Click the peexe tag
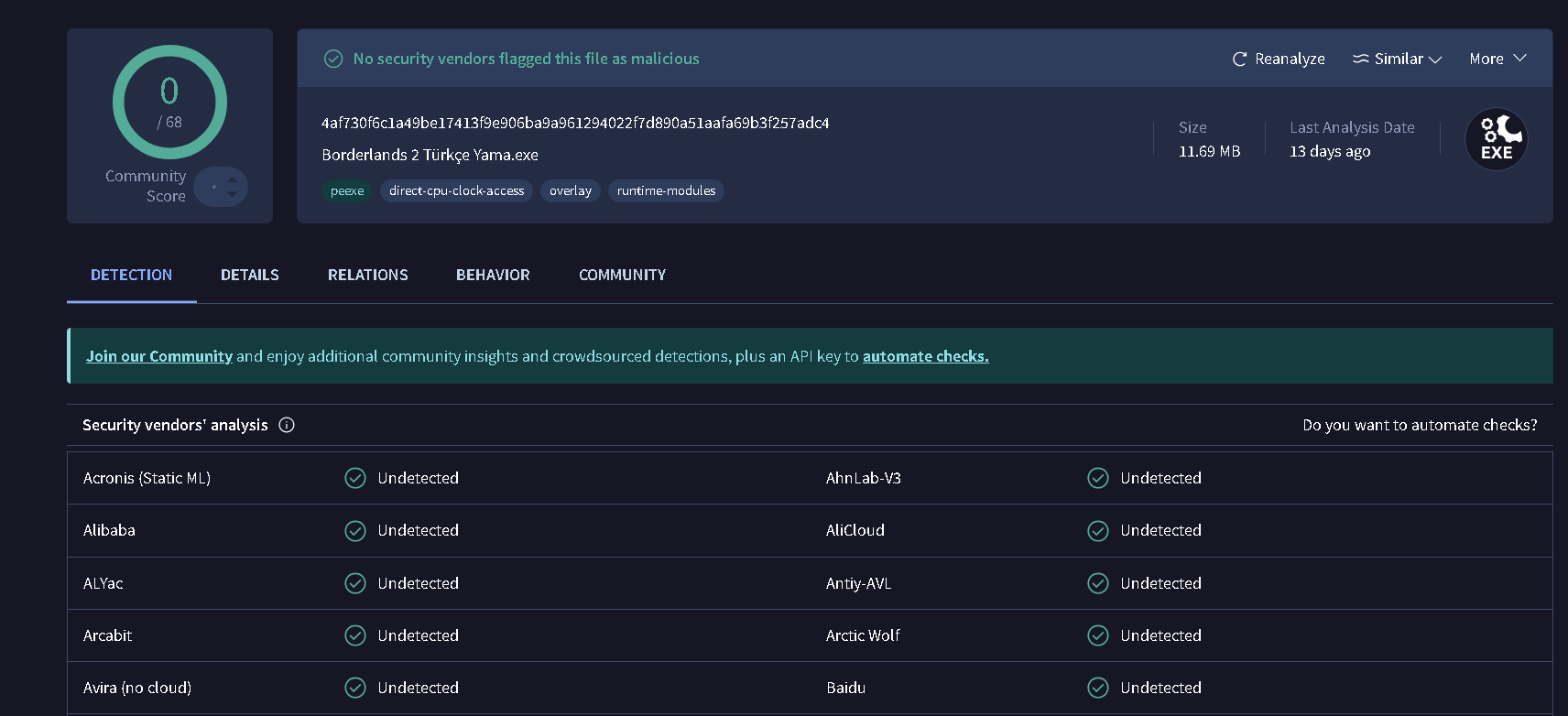This screenshot has height=716, width=1568. tap(347, 190)
